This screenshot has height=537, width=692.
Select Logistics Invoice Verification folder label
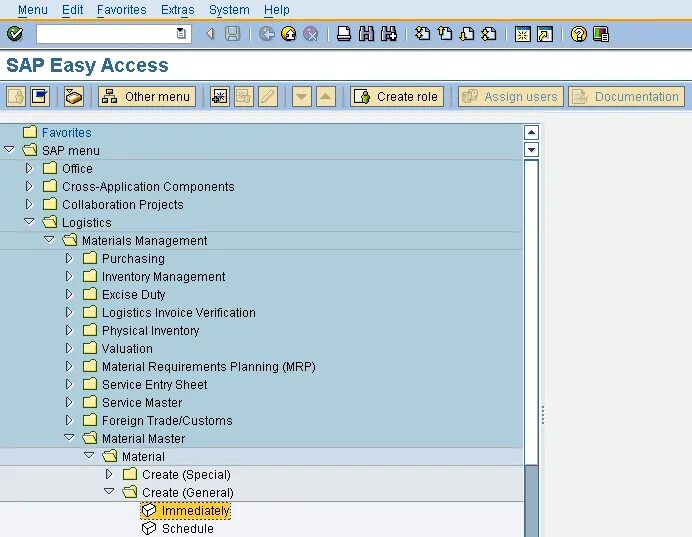pyautogui.click(x=179, y=312)
